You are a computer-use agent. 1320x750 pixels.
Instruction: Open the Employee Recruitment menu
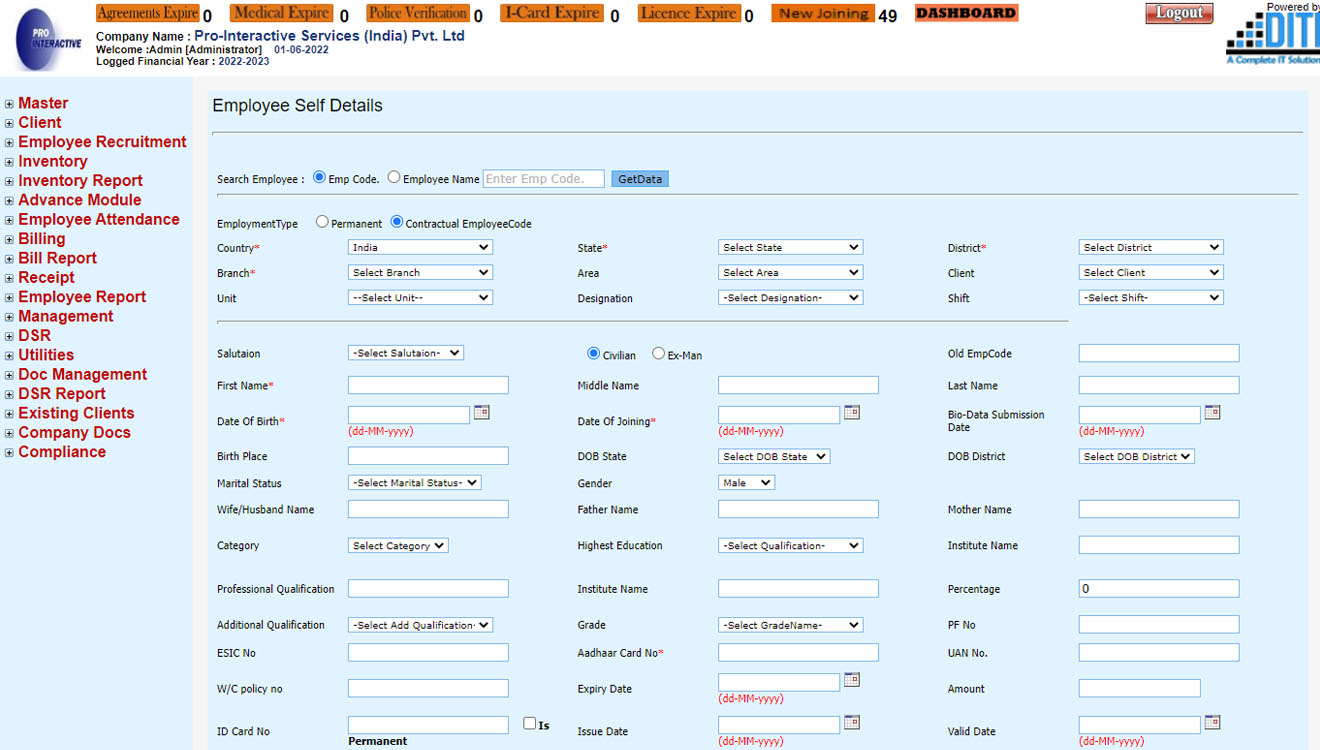[x=102, y=142]
